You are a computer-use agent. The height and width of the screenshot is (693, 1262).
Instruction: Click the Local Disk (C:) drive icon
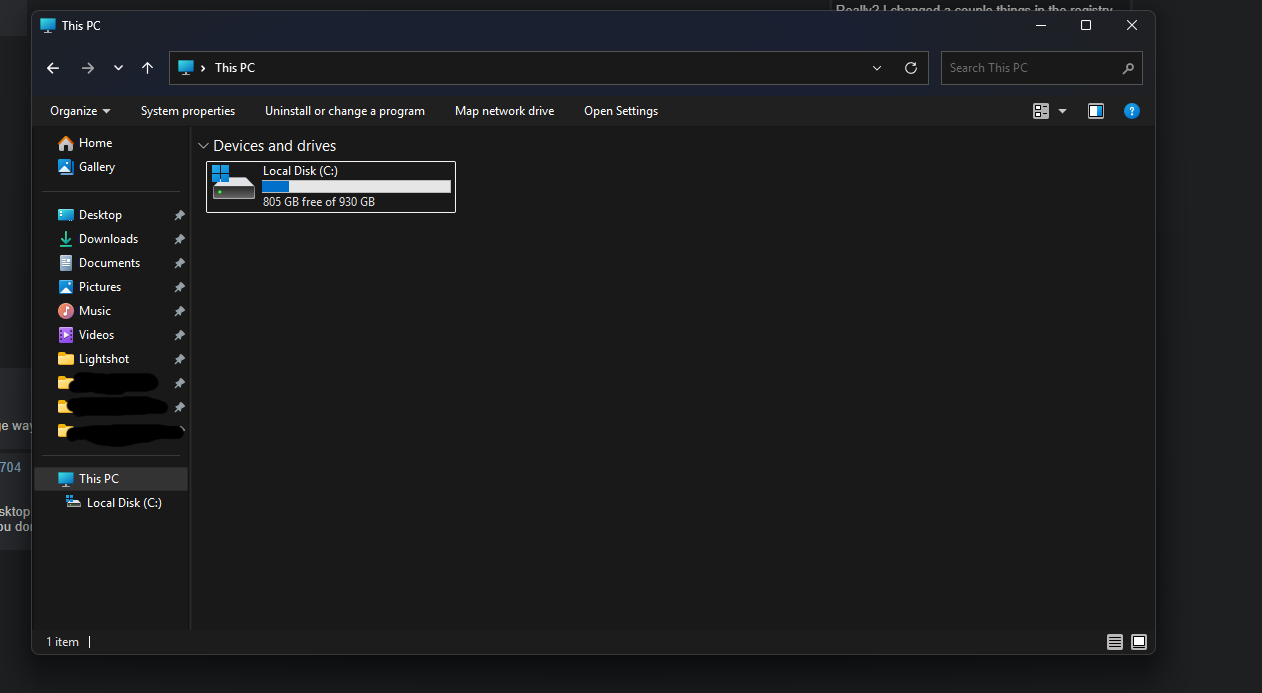click(233, 182)
